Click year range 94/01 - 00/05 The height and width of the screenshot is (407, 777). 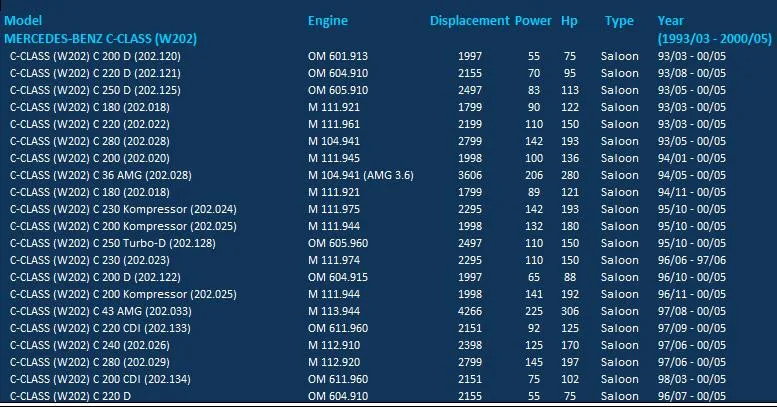(692, 158)
